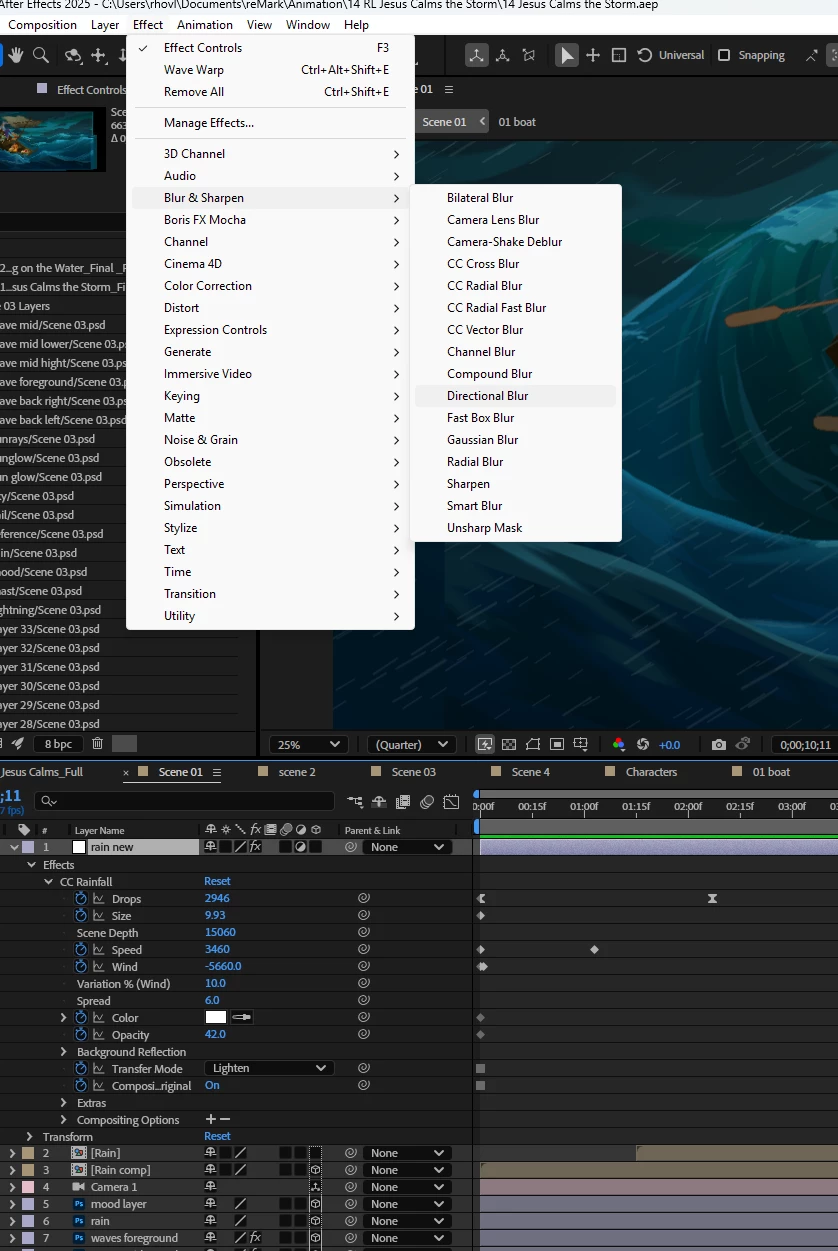838x1251 pixels.
Task: Click the Composition Mini-Flowchart icon
Action: (x=354, y=801)
